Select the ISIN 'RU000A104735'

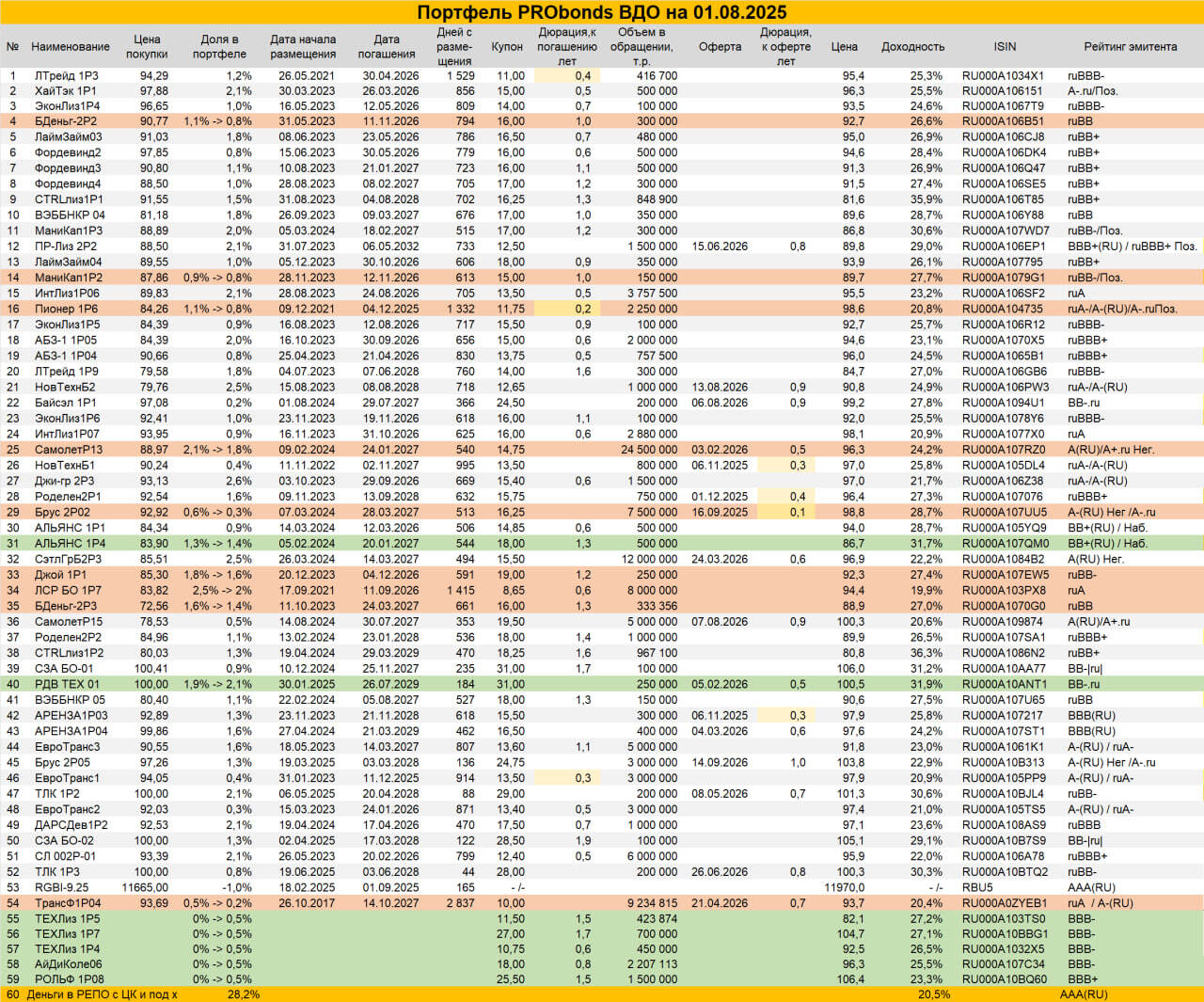[x=1002, y=309]
